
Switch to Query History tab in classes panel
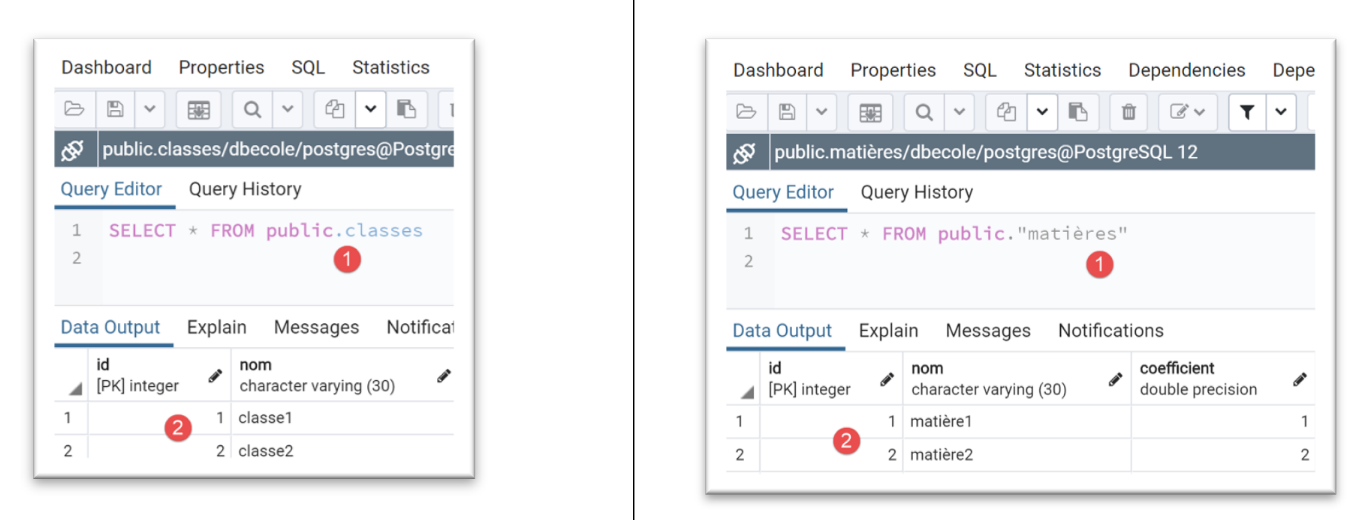point(244,189)
